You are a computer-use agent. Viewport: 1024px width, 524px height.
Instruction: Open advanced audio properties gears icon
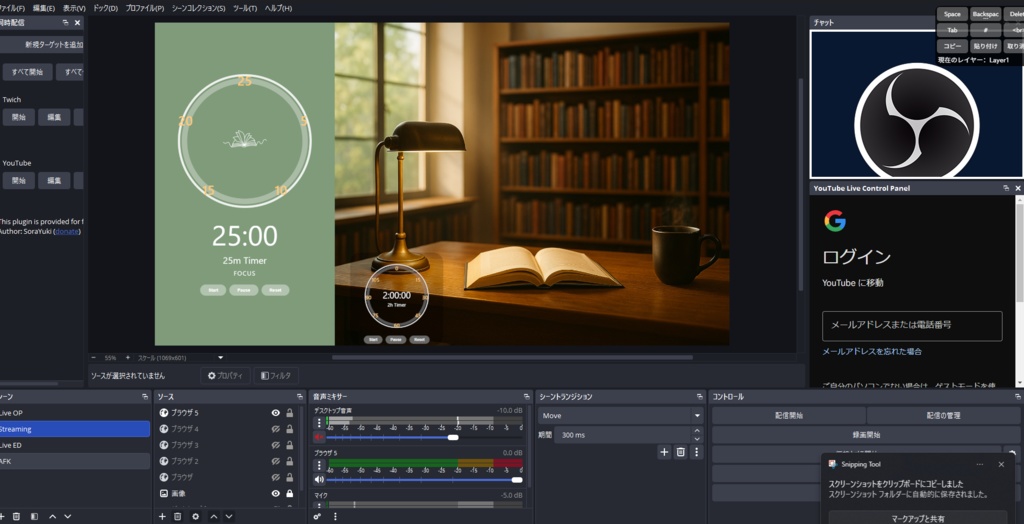317,516
